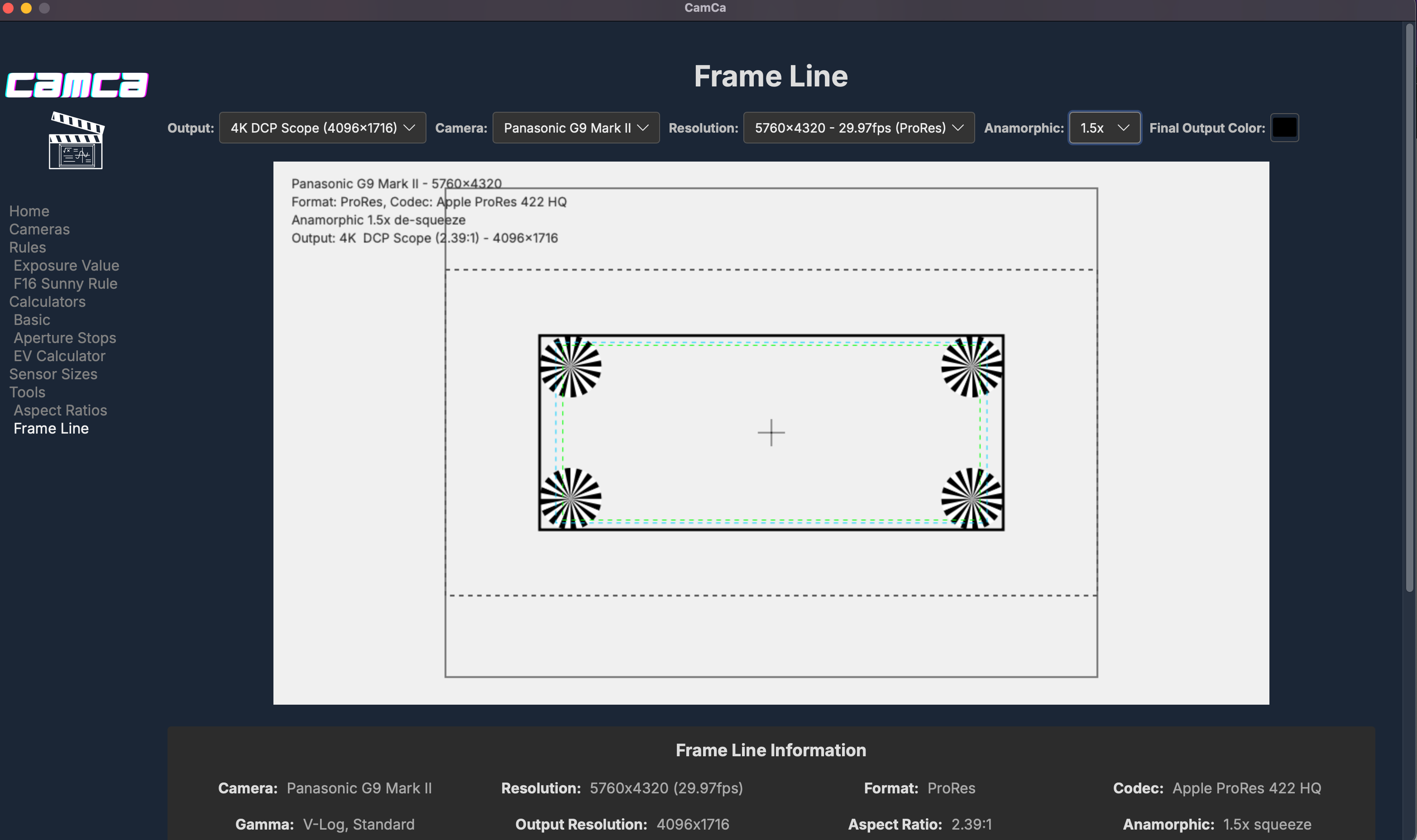The image size is (1417, 840).
Task: Click 'V-Log, Standard' gamma value
Action: [x=359, y=824]
